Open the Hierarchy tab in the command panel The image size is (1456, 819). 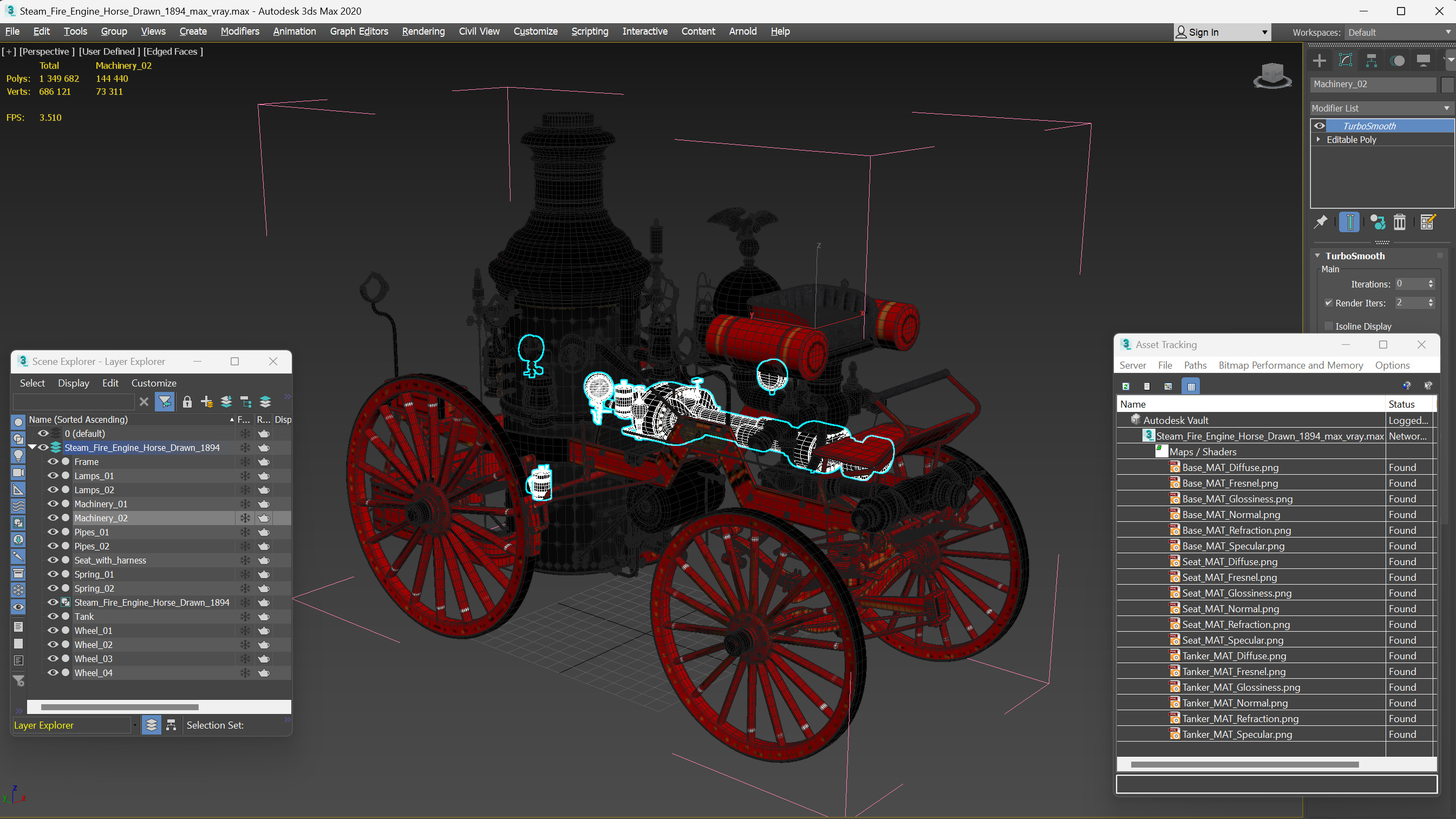[1371, 61]
